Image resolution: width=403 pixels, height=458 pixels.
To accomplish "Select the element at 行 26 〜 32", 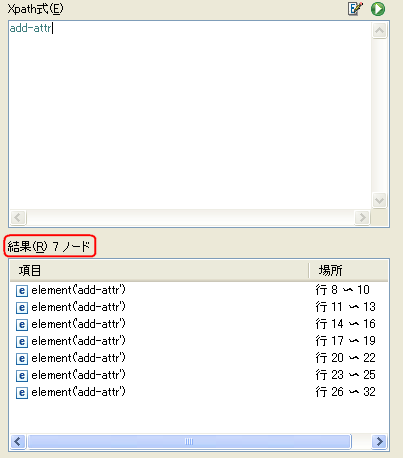I will click(x=199, y=392).
